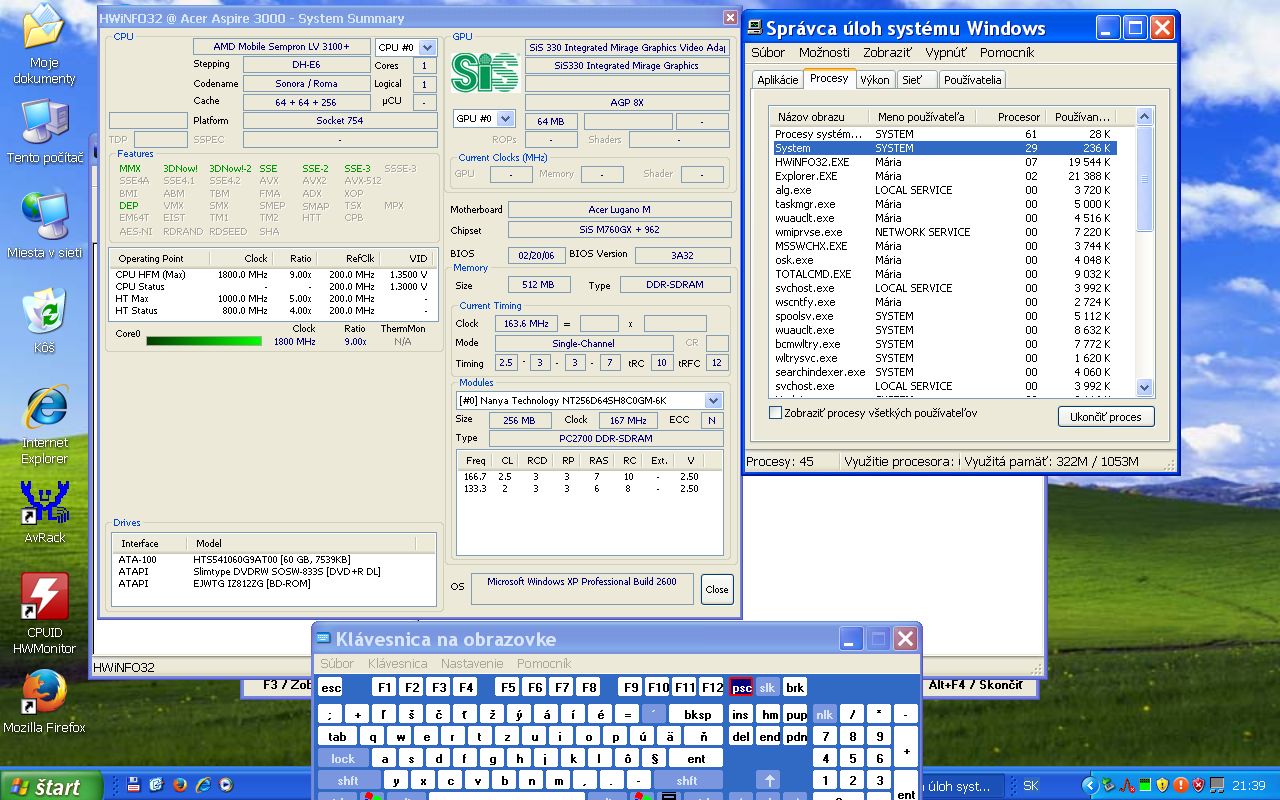Screen dimensions: 1280x800
Task: Open Súbor menu in Task Manager
Action: point(768,52)
